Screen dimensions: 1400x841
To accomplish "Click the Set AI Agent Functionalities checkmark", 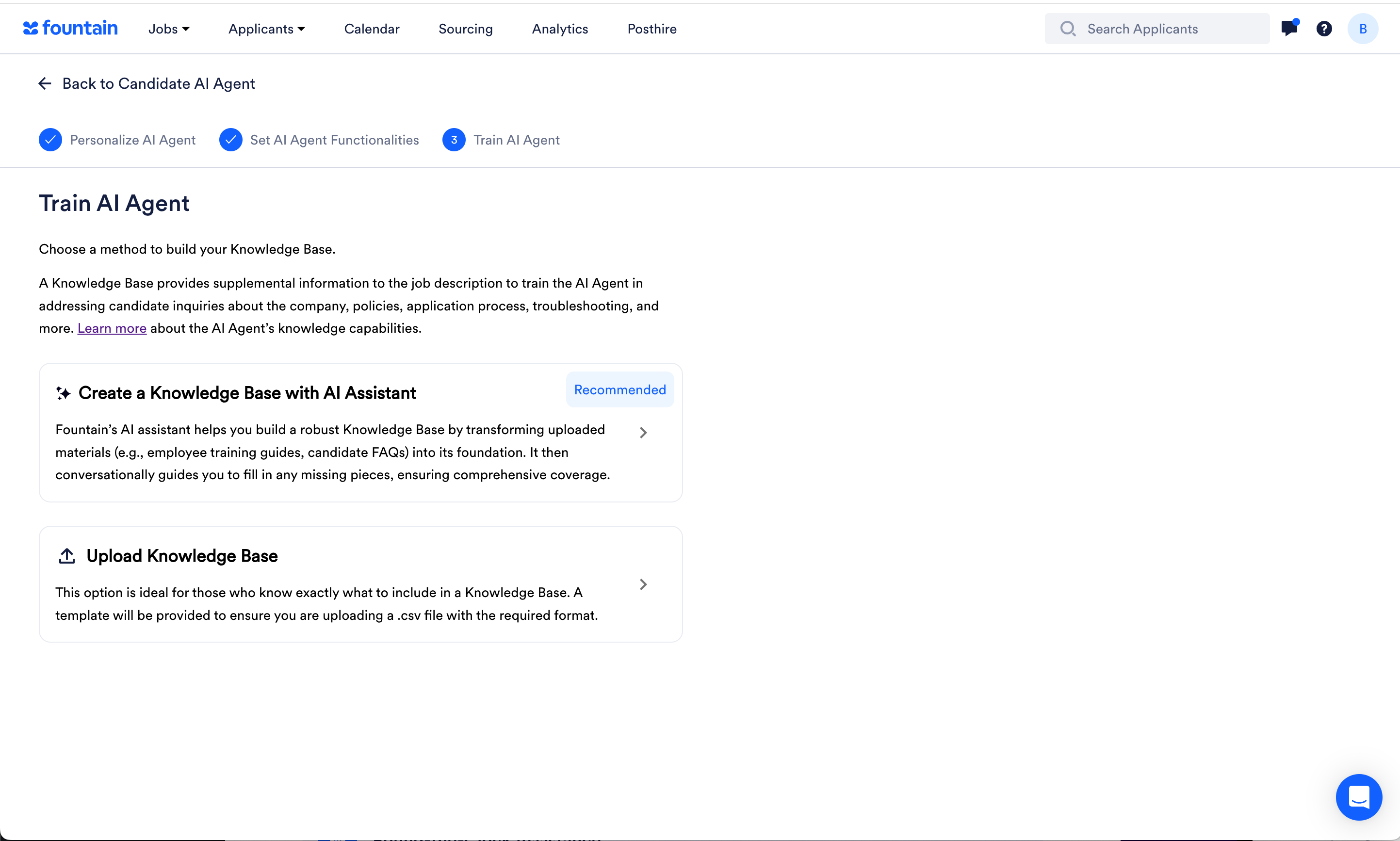I will coord(231,140).
